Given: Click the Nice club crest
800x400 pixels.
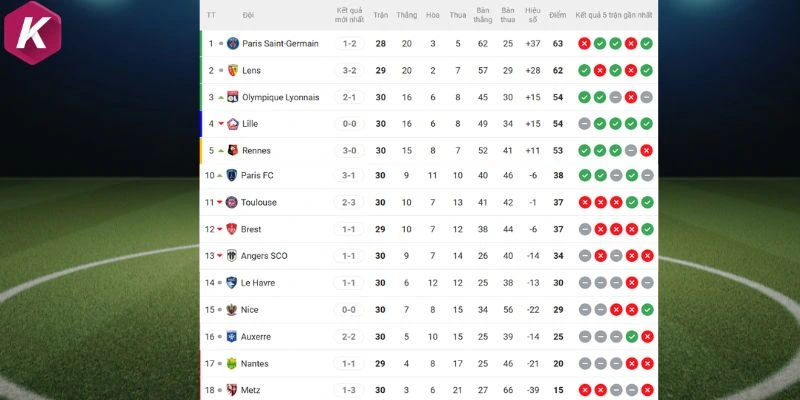Looking at the screenshot, I should (x=233, y=309).
